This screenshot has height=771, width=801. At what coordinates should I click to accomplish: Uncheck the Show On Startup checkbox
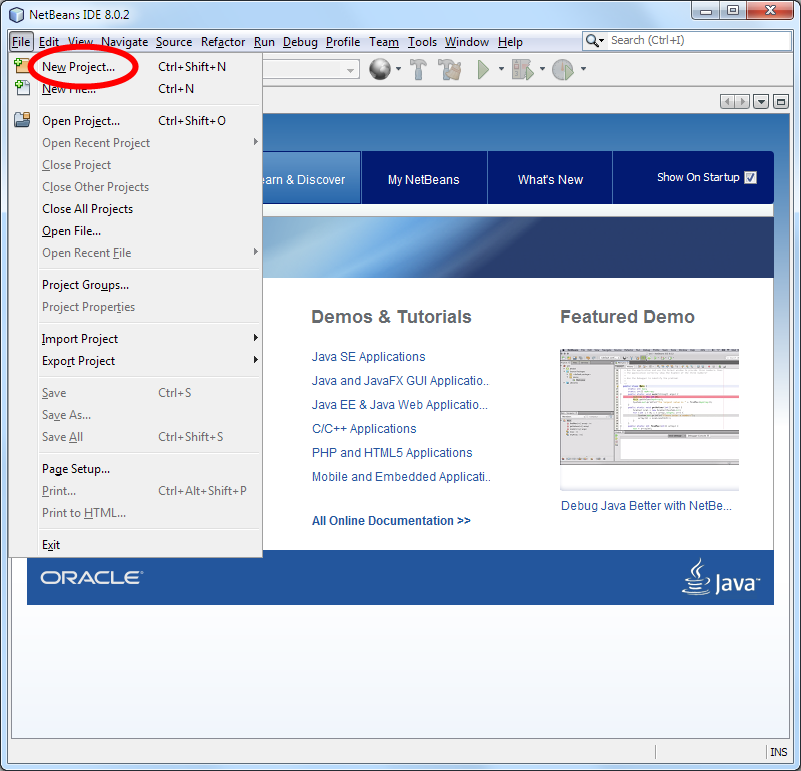(750, 178)
